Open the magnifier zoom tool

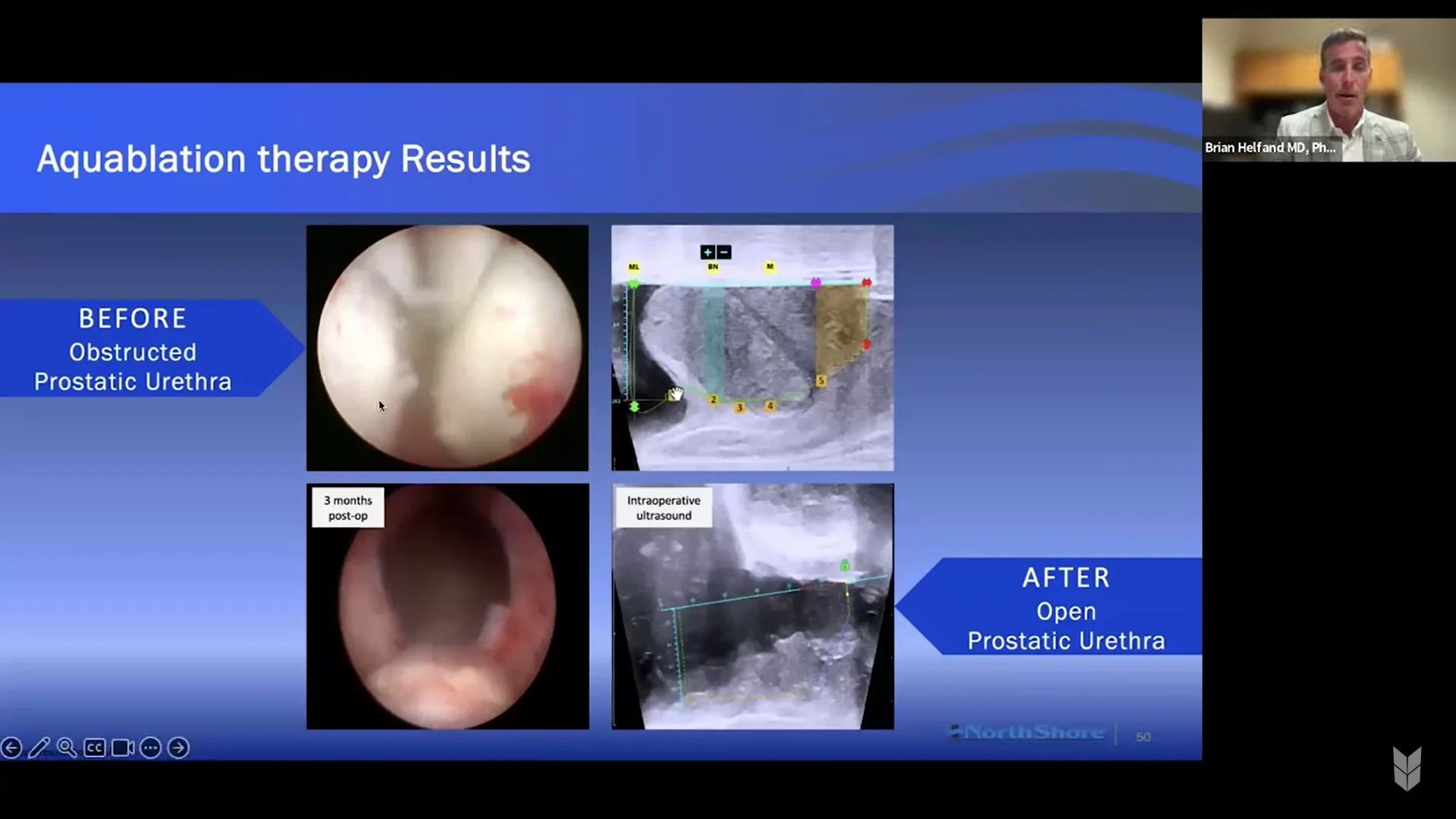point(67,748)
